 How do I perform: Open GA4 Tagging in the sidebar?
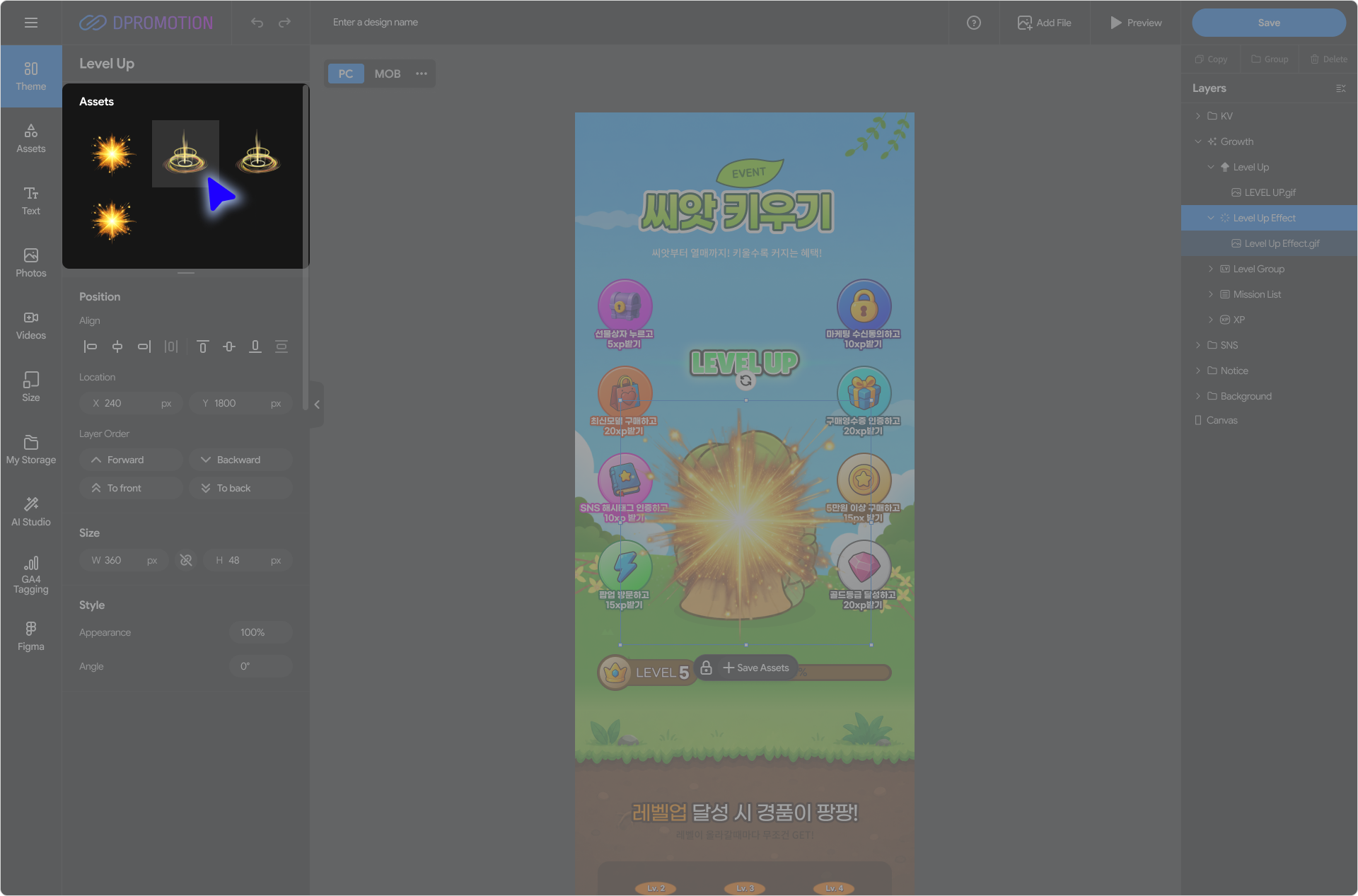point(31,575)
